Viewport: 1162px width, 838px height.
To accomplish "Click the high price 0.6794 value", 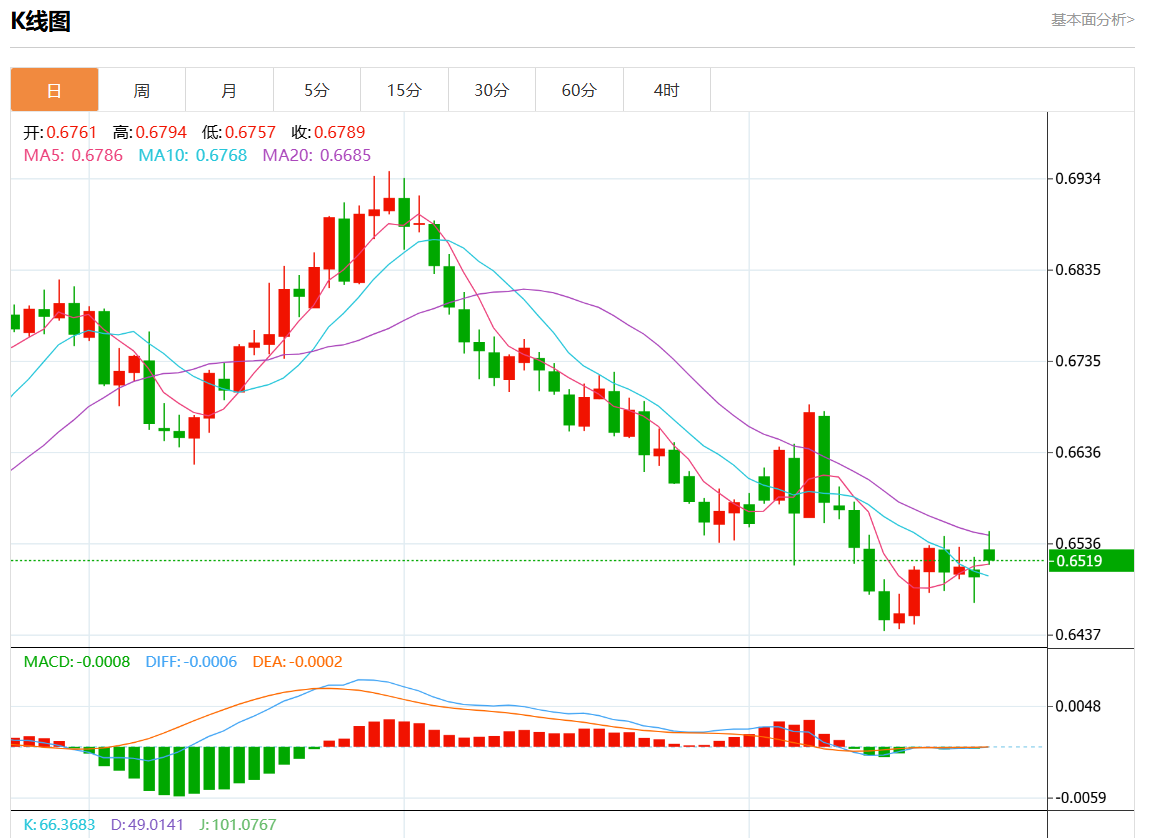I will click(161, 133).
